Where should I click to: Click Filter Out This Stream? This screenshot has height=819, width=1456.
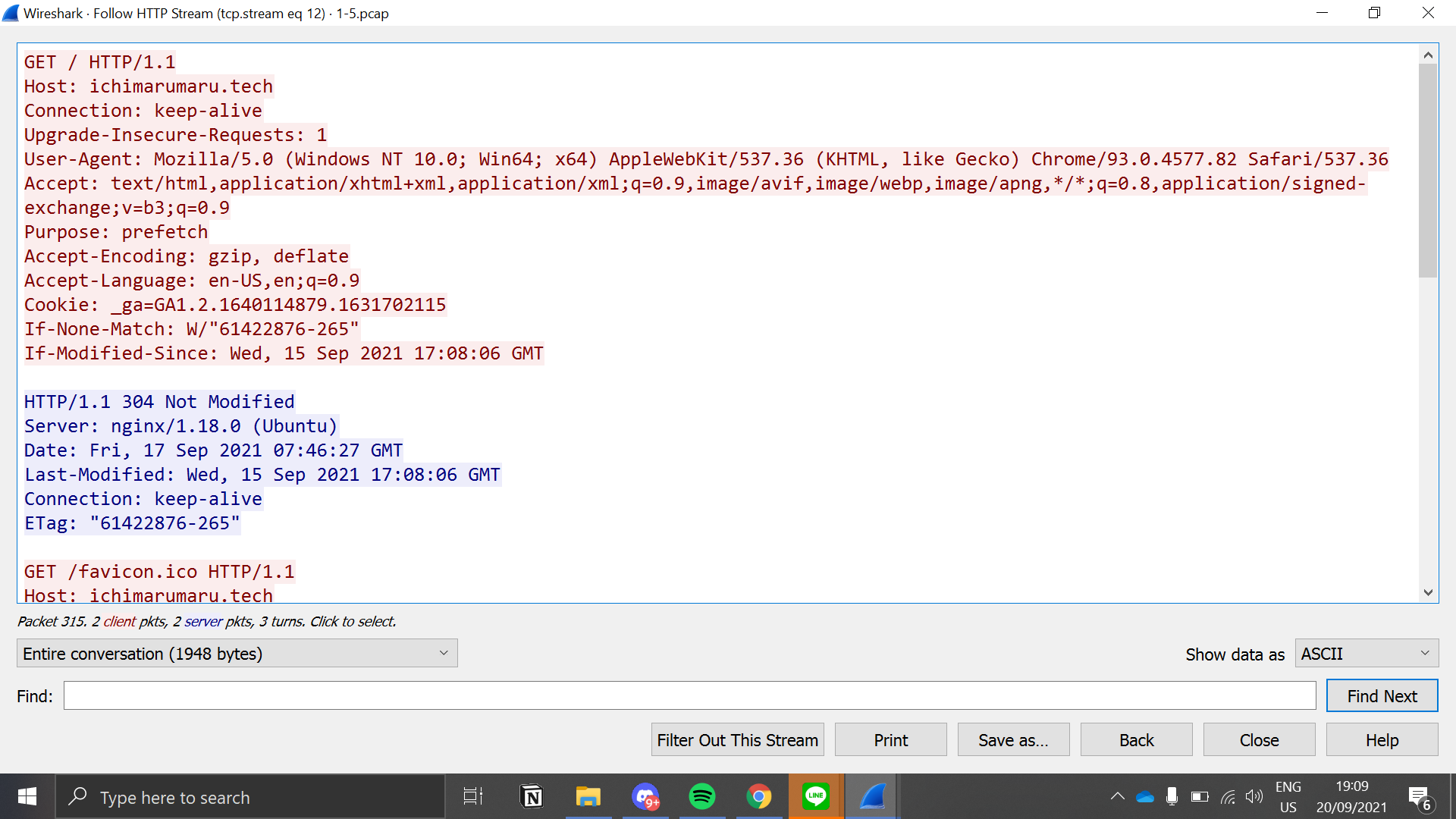coord(737,740)
